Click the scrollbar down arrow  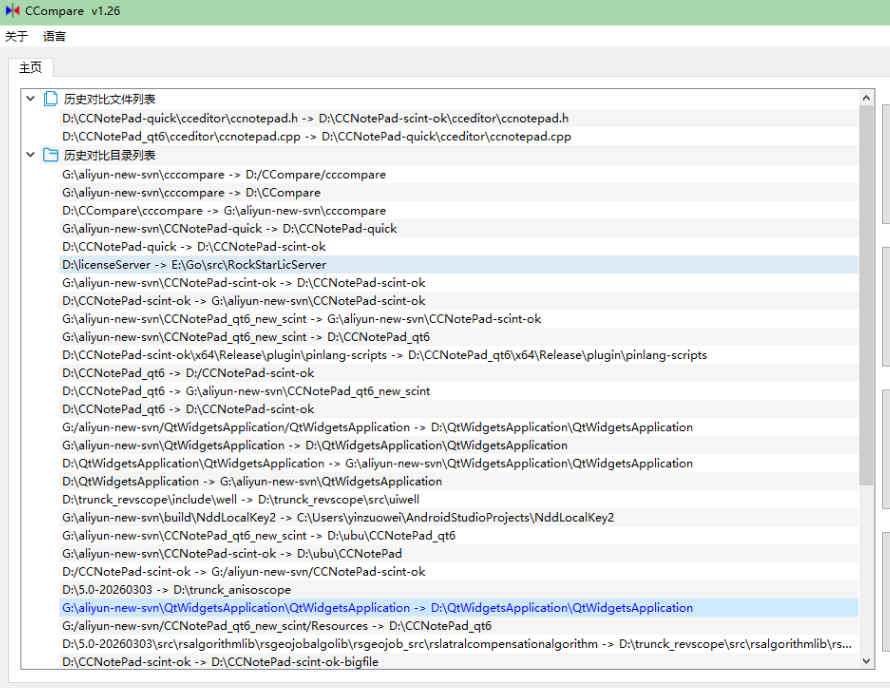(x=866, y=661)
